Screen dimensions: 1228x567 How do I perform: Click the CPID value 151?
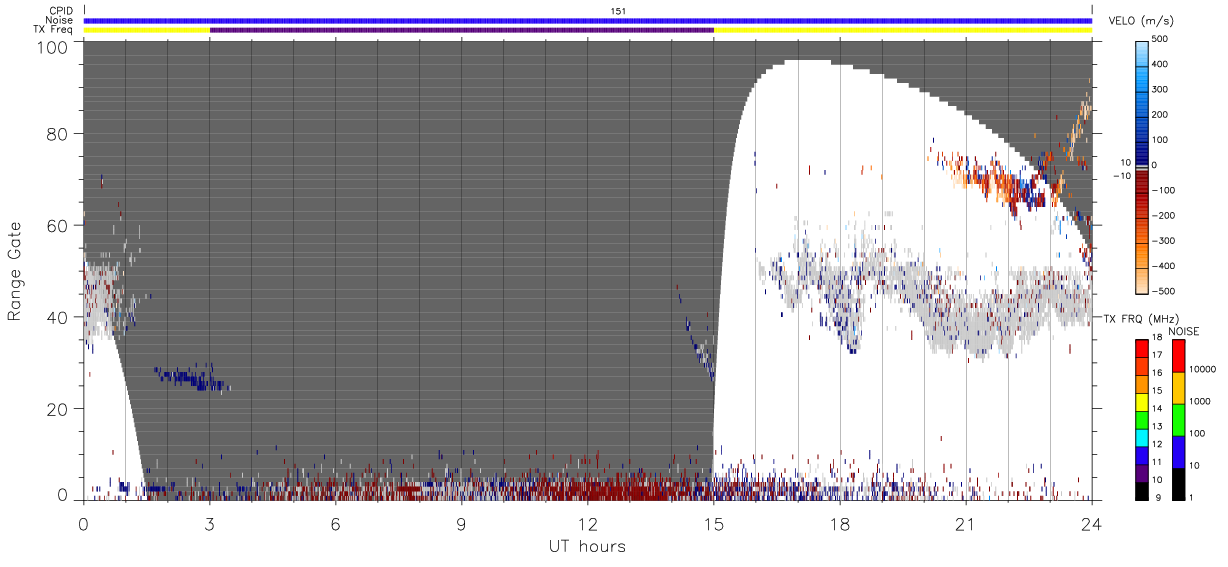point(618,11)
